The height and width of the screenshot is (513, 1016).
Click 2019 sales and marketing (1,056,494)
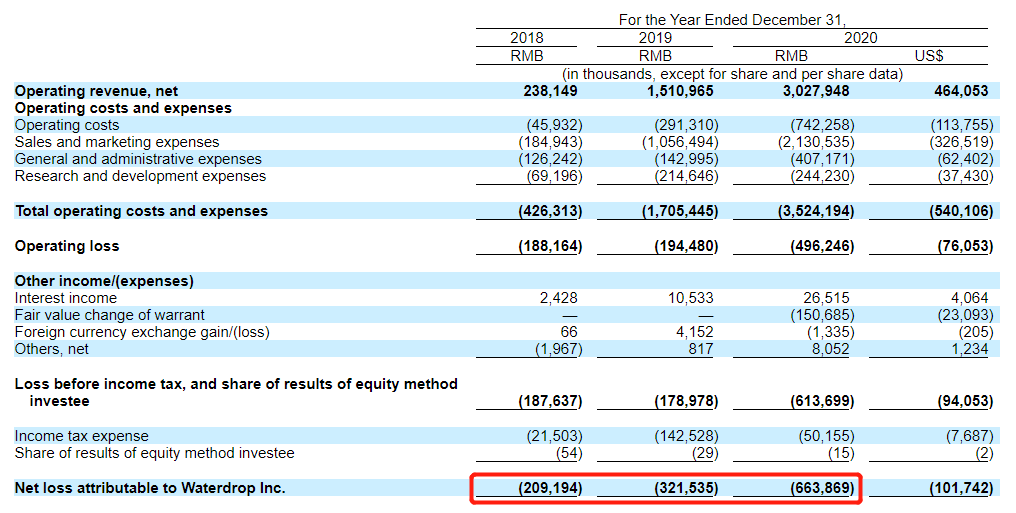(680, 142)
